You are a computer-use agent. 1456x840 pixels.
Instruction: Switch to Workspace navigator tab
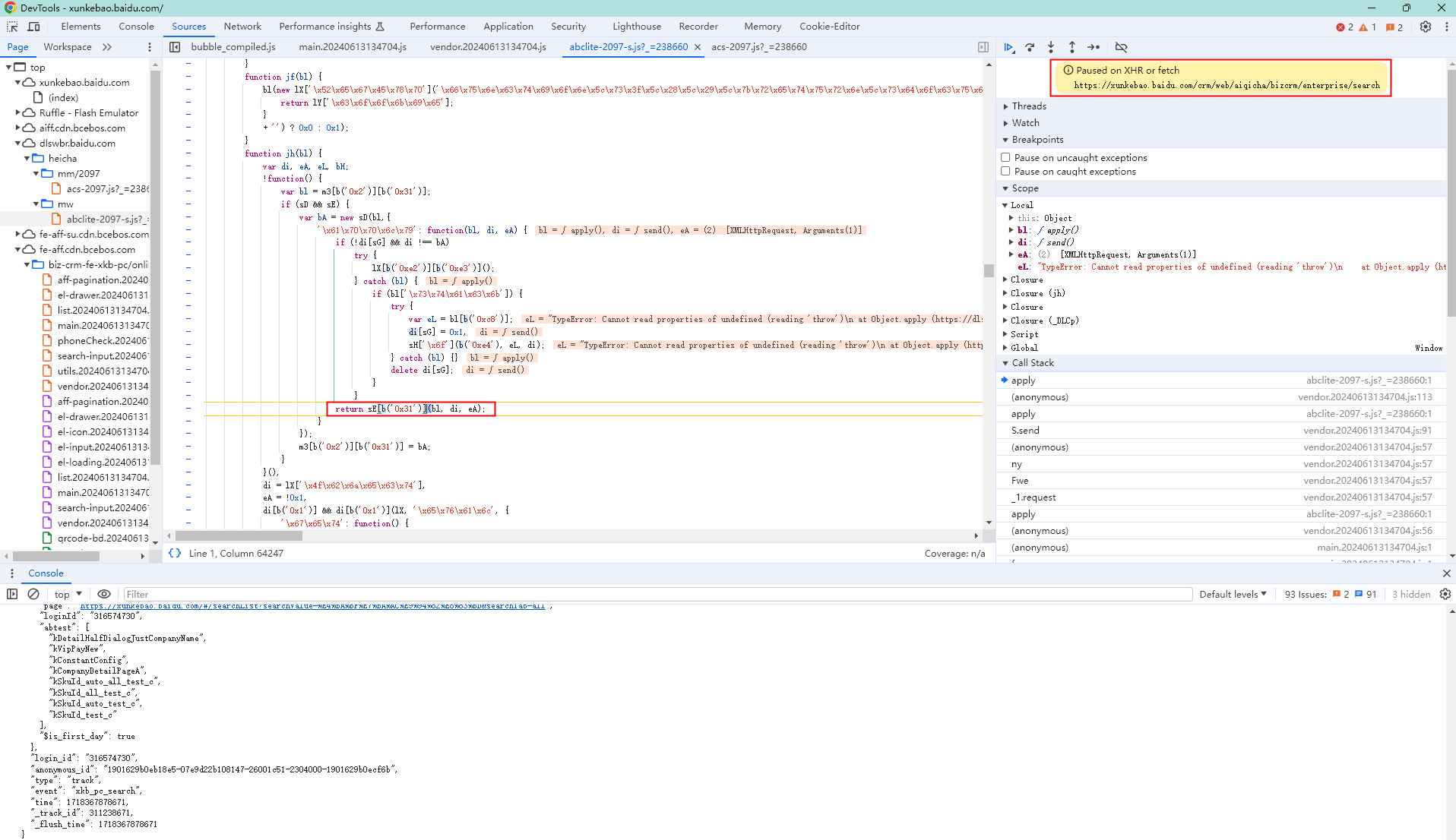[68, 47]
